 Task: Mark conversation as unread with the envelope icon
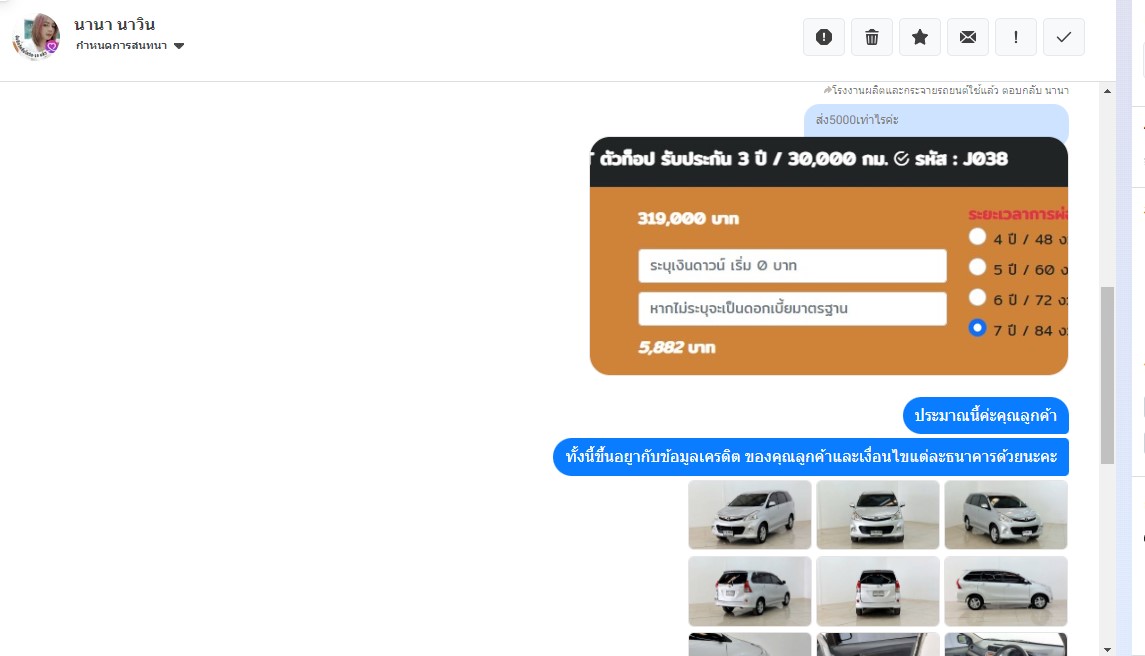point(968,37)
